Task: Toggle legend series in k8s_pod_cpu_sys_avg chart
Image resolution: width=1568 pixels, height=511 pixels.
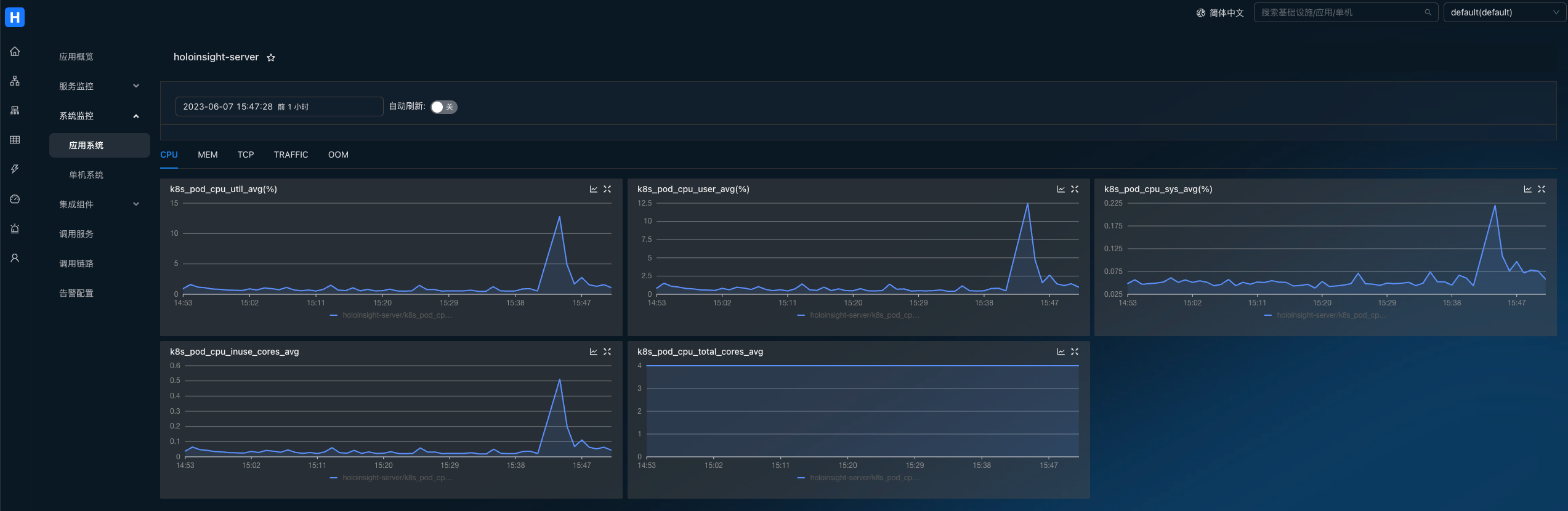Action: point(1325,315)
